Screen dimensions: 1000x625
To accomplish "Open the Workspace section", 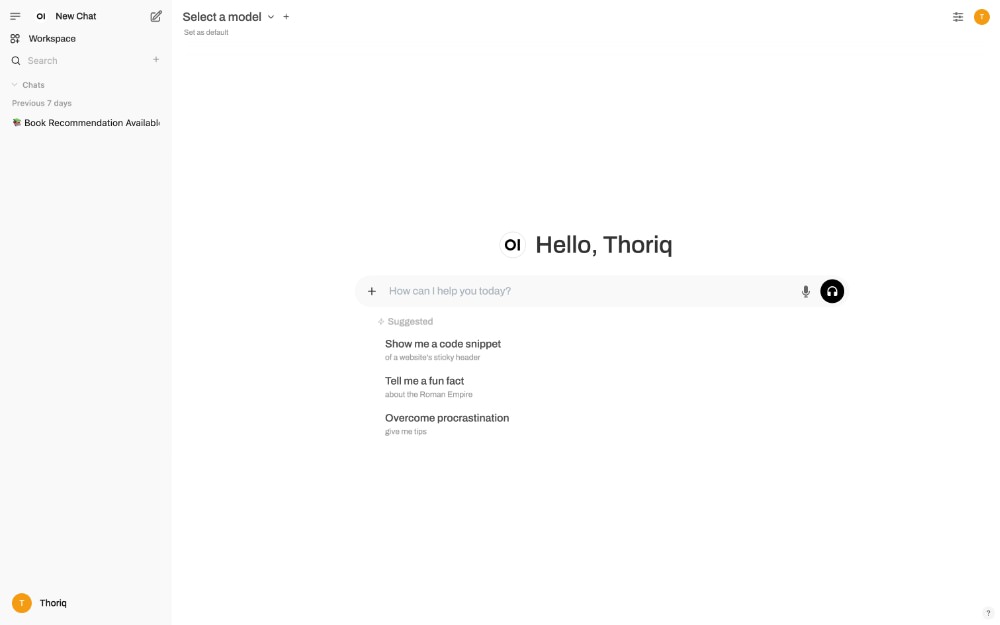I will tap(85, 38).
